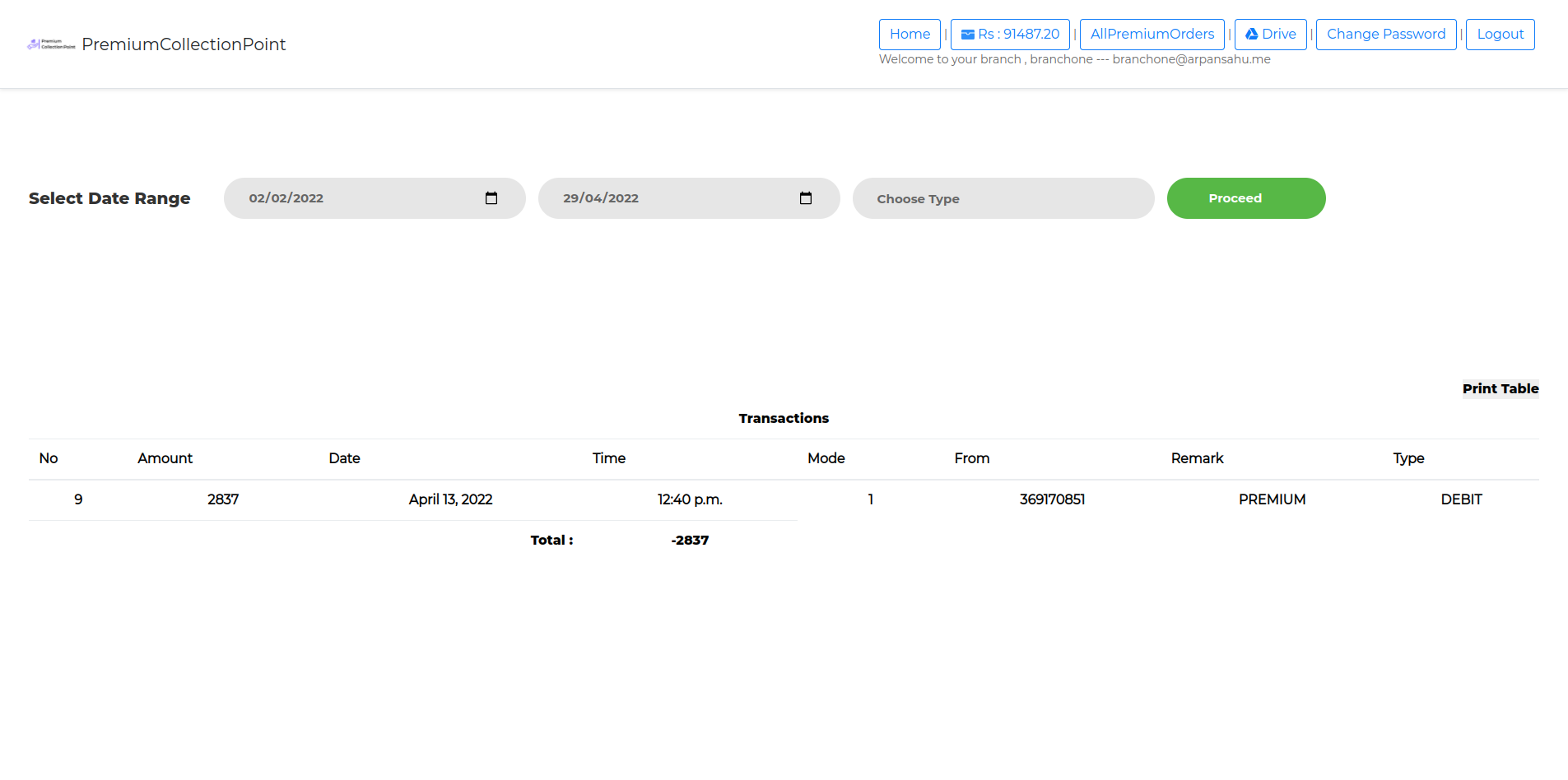This screenshot has width=1568, height=780.
Task: Click the PremiumCollectionPoint logo icon
Action: click(51, 44)
